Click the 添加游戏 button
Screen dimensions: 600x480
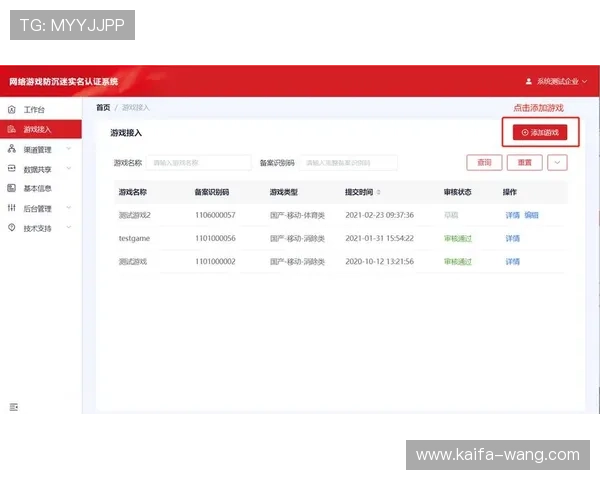(x=540, y=132)
